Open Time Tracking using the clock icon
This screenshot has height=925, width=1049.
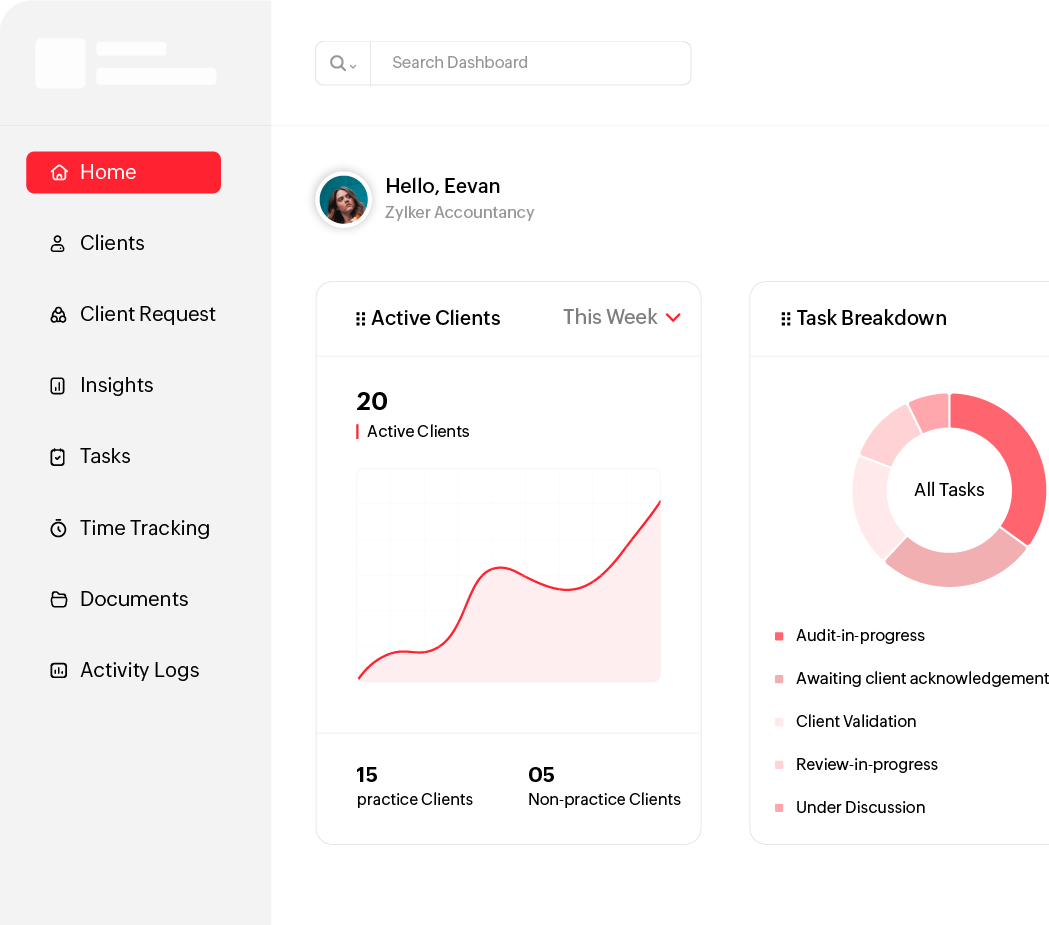point(58,528)
